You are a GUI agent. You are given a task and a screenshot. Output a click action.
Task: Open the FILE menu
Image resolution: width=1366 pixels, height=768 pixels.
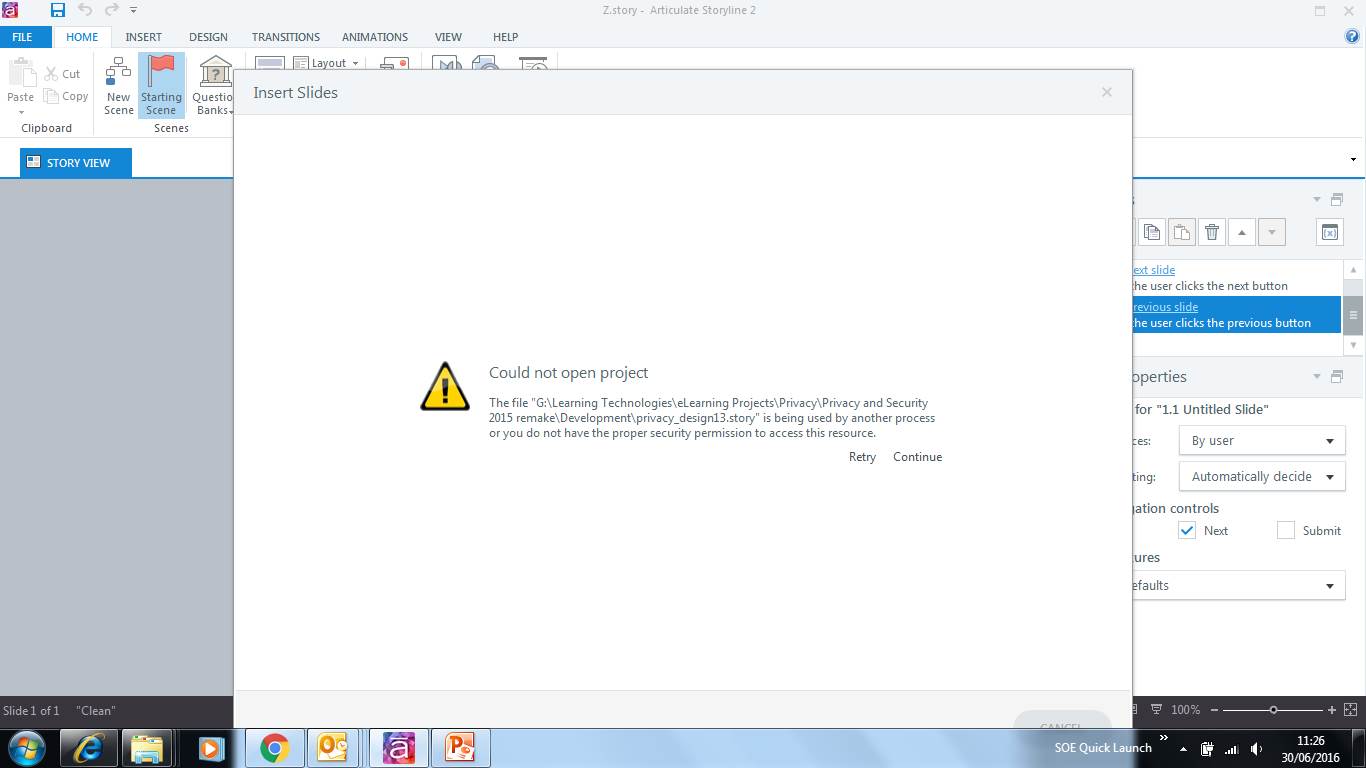click(22, 37)
